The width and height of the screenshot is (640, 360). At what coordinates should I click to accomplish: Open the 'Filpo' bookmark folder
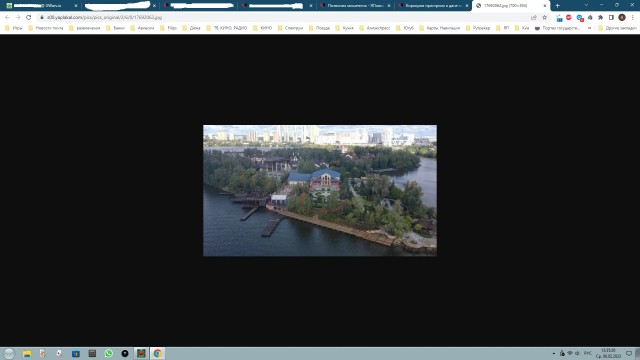169,28
